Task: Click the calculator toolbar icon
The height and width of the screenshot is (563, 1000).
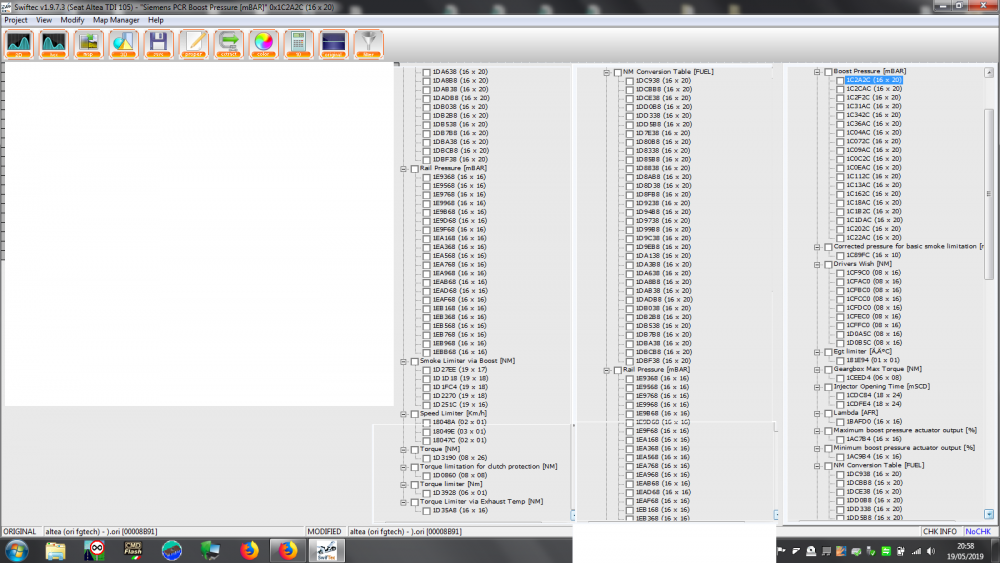Action: click(298, 45)
